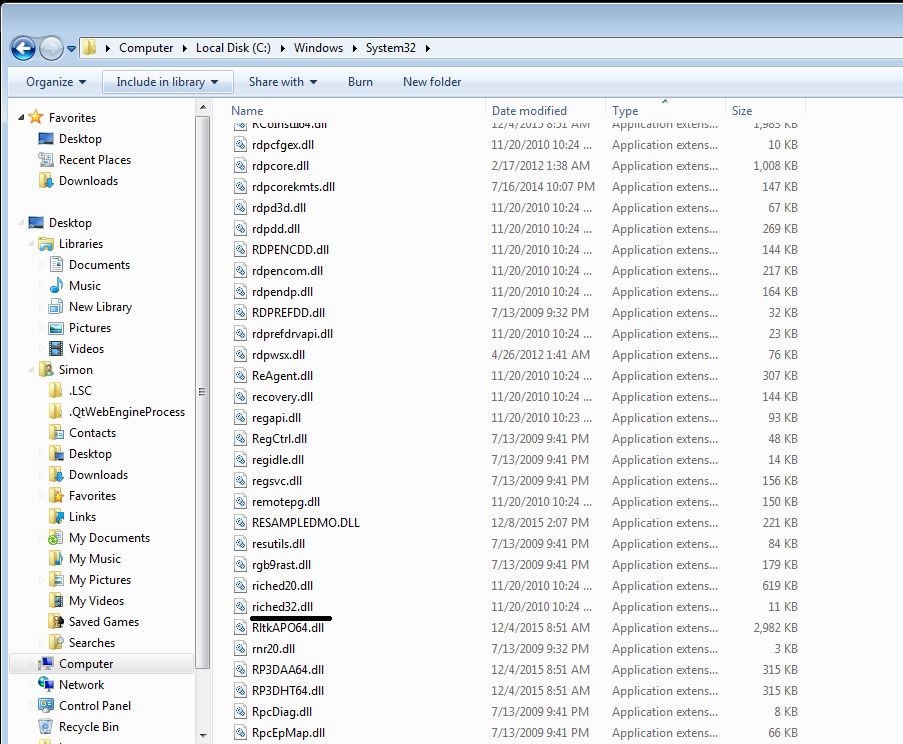Expand Include in library dropdown
Viewport: 903px width, 744px height.
point(167,82)
